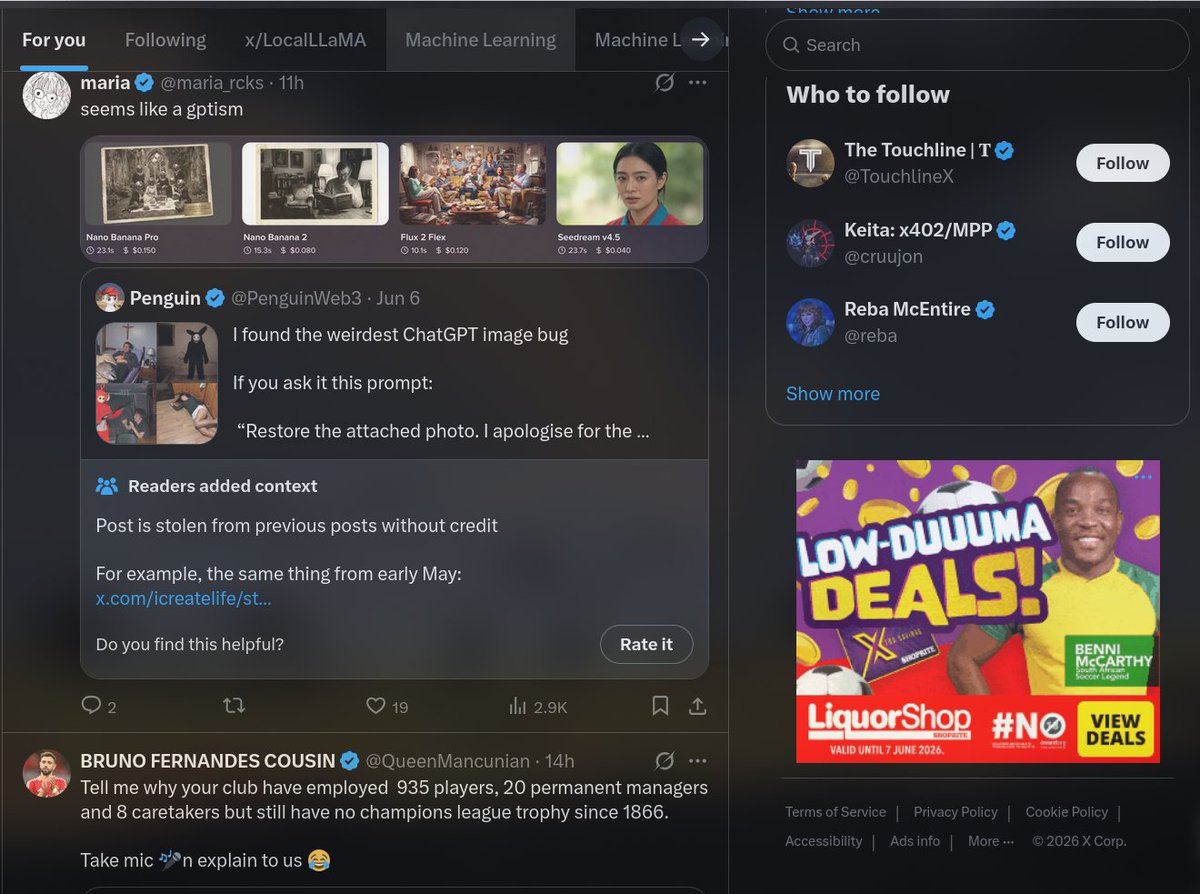The height and width of the screenshot is (894, 1200).
Task: Click the Readers added context people icon
Action: click(x=107, y=486)
